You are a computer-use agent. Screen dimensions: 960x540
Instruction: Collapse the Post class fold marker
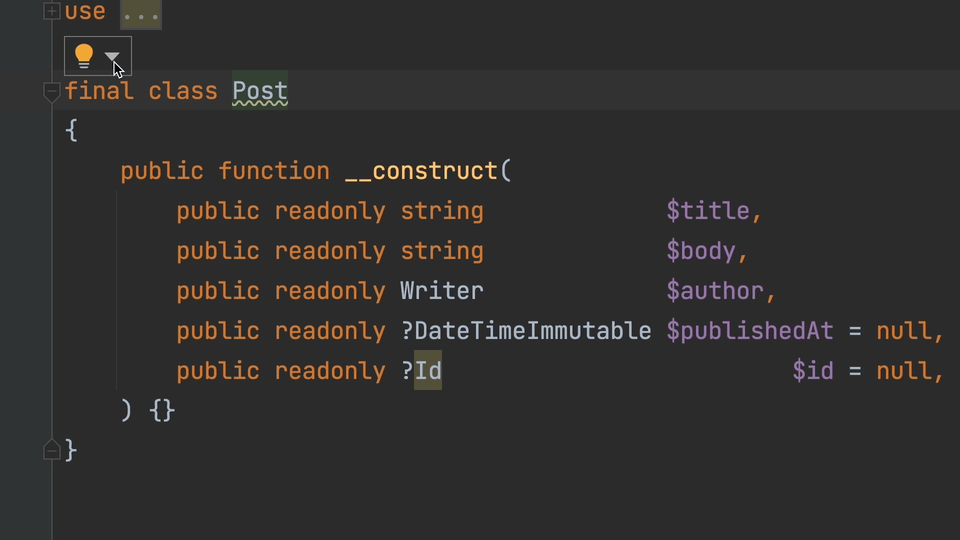click(x=52, y=92)
